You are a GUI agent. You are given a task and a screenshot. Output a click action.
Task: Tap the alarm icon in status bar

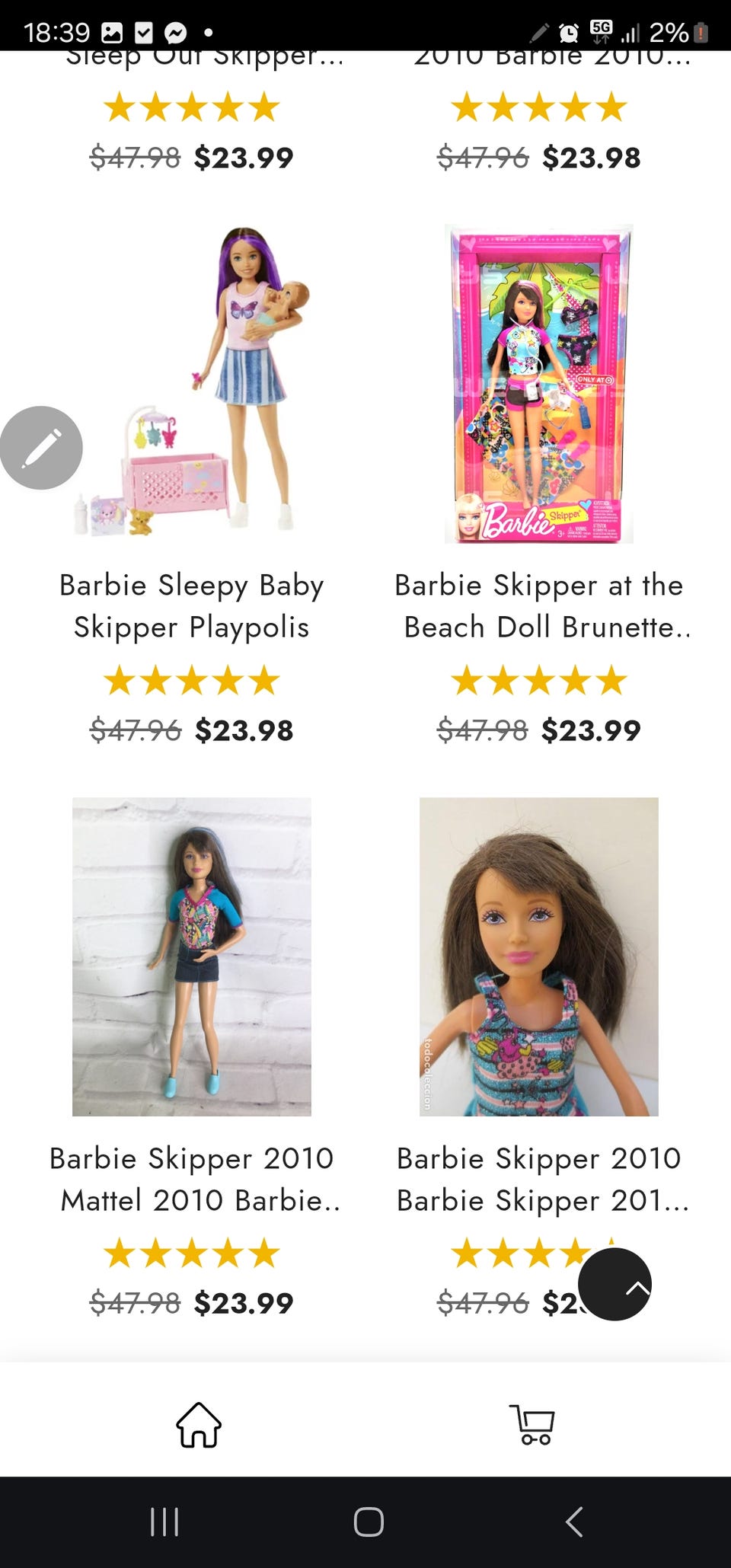point(568,33)
